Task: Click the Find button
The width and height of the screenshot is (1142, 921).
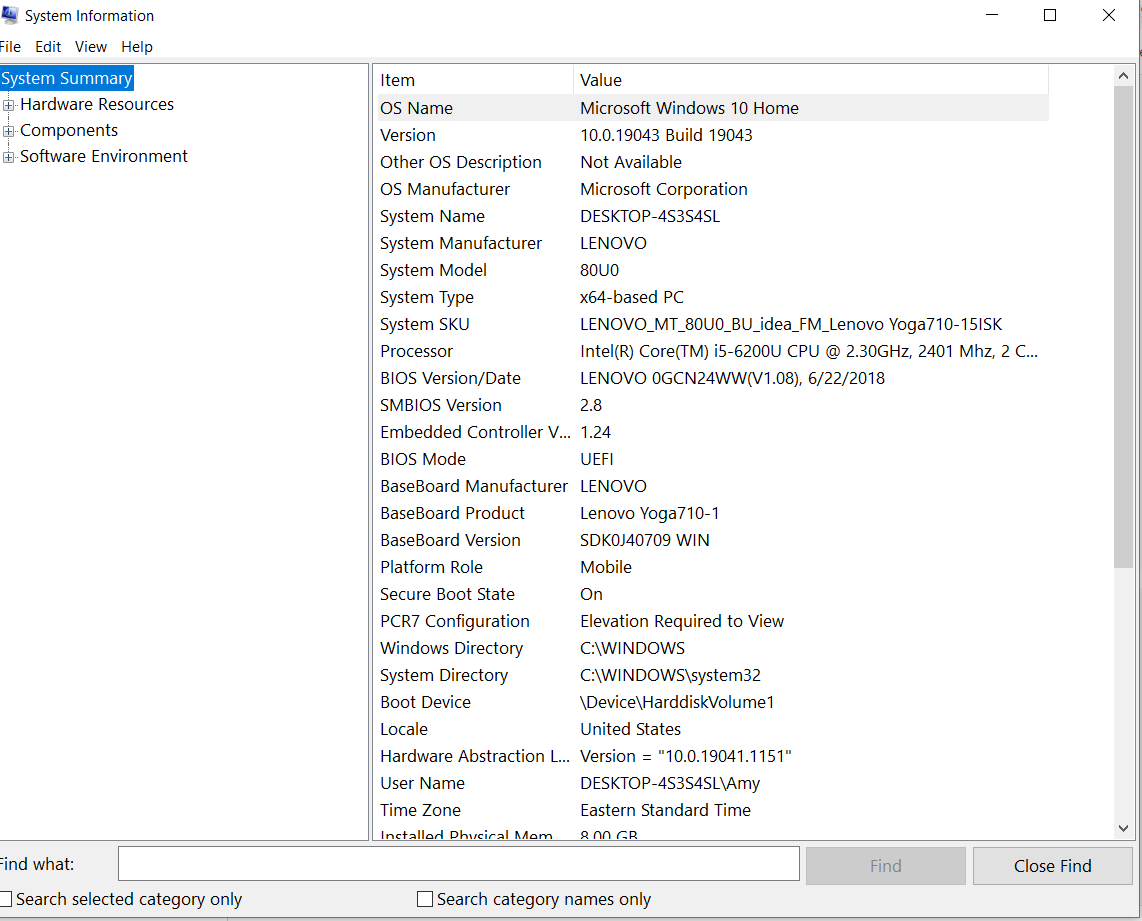Action: coord(886,866)
